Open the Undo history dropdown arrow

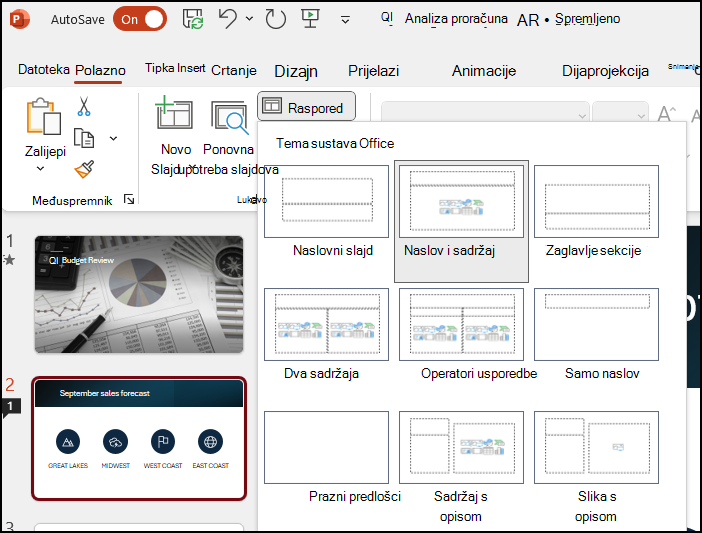(249, 19)
